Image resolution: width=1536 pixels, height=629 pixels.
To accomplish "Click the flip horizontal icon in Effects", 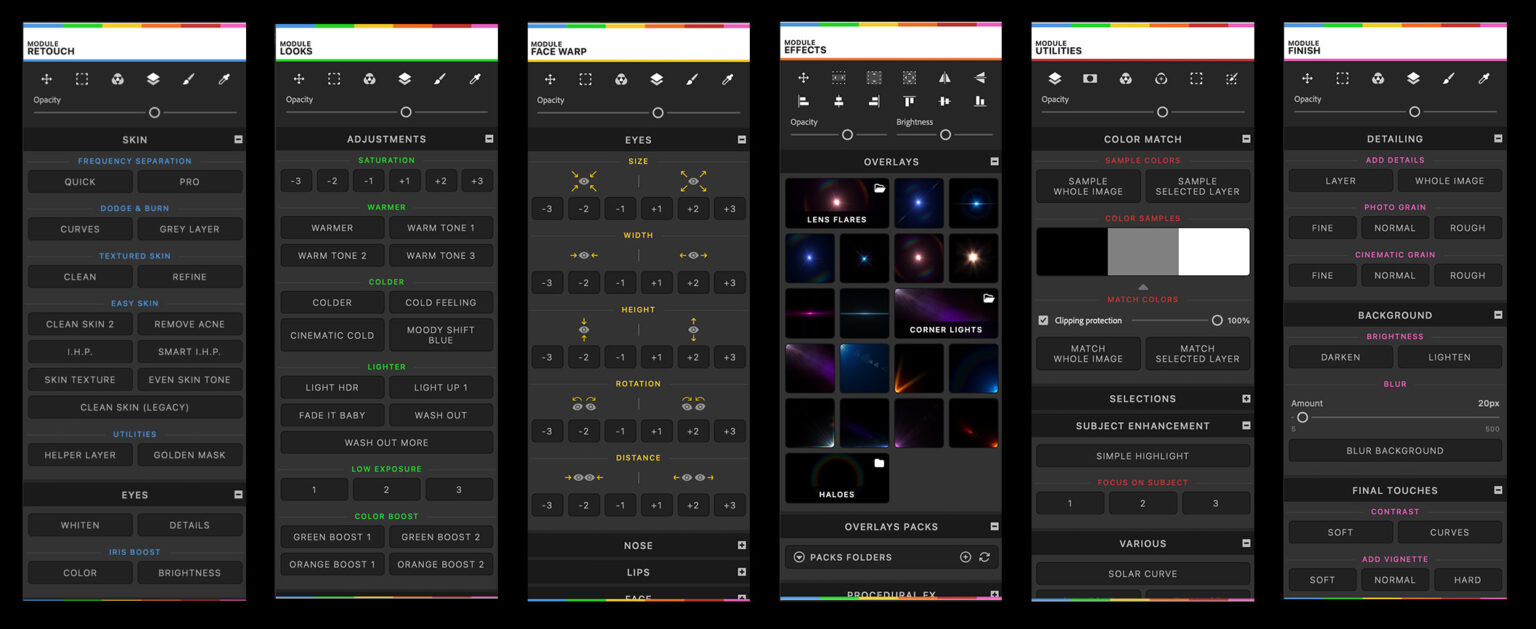I will click(944, 78).
